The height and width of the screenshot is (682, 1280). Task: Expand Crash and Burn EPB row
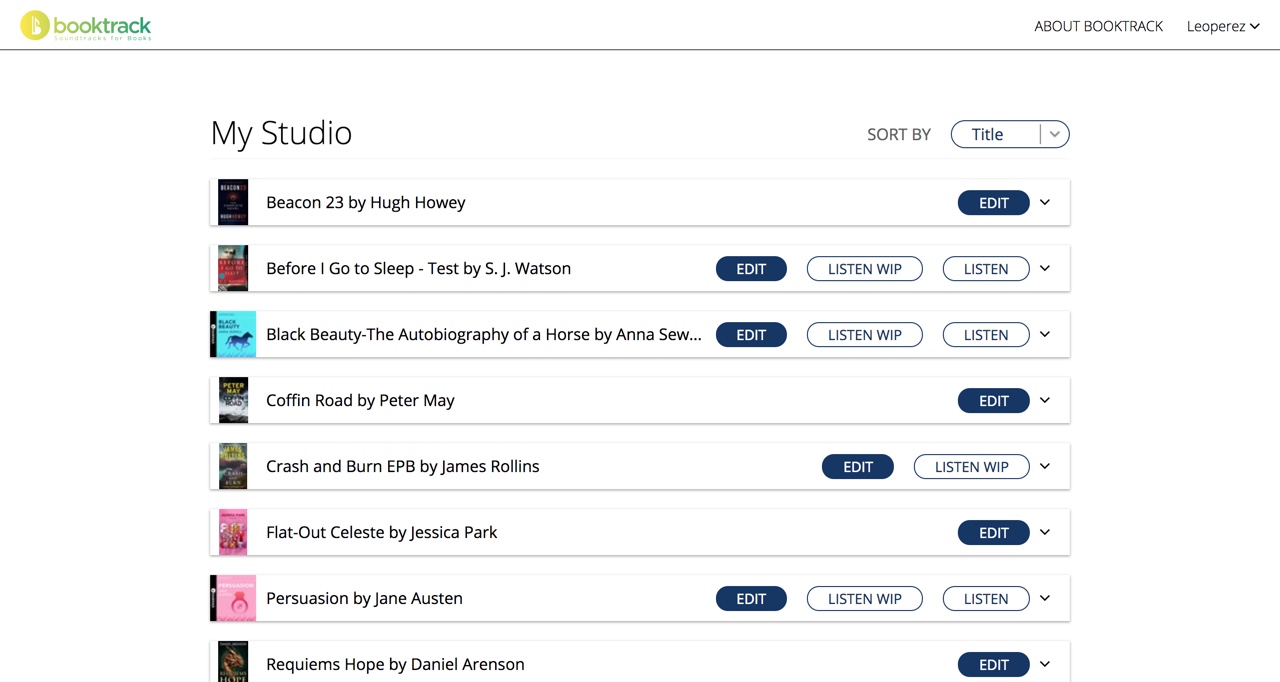(1045, 466)
